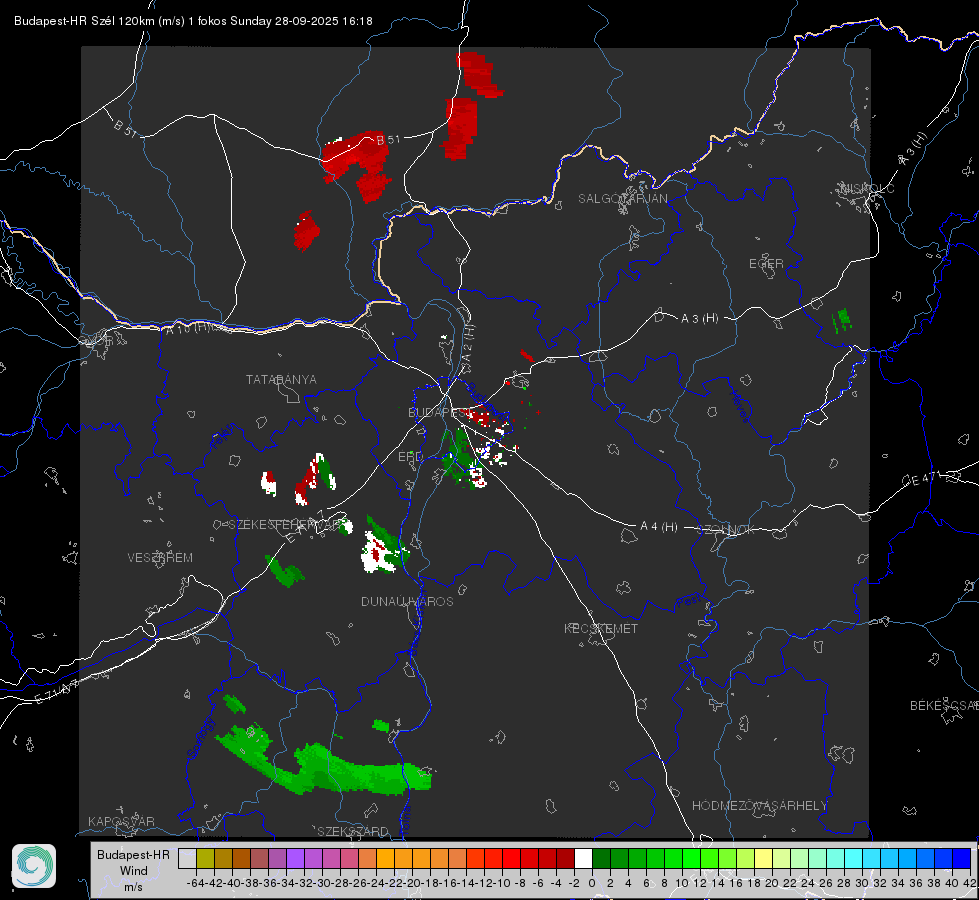
Task: Click the 10 legend value
Action: click(682, 883)
